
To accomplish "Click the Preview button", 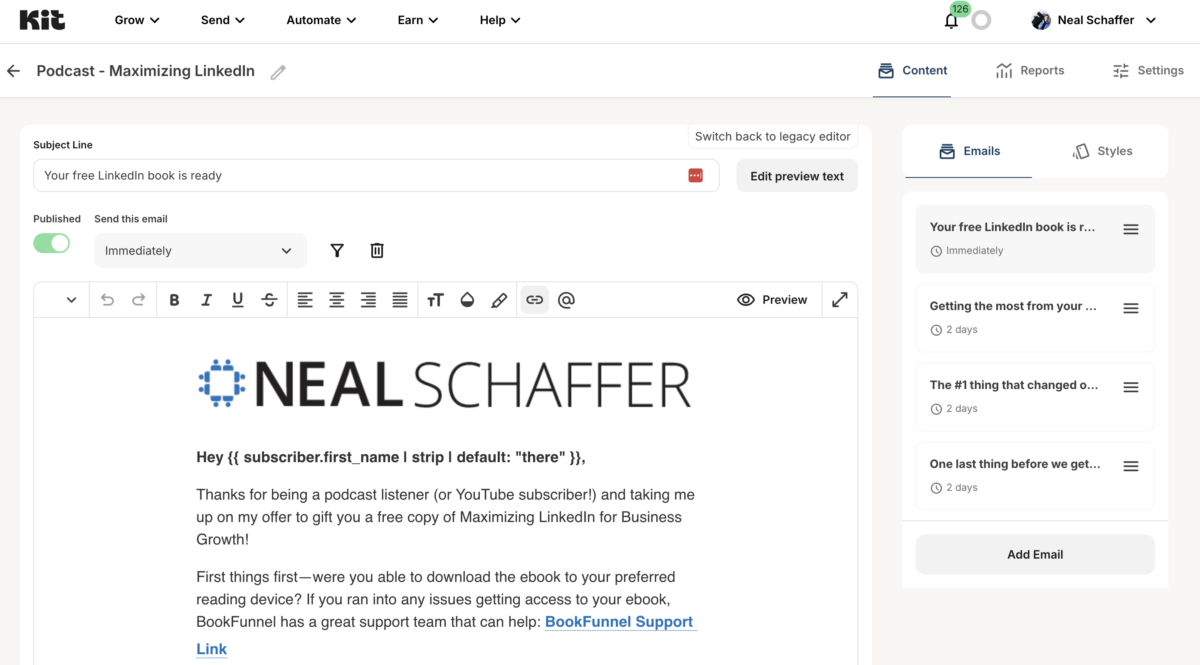I will tap(772, 300).
